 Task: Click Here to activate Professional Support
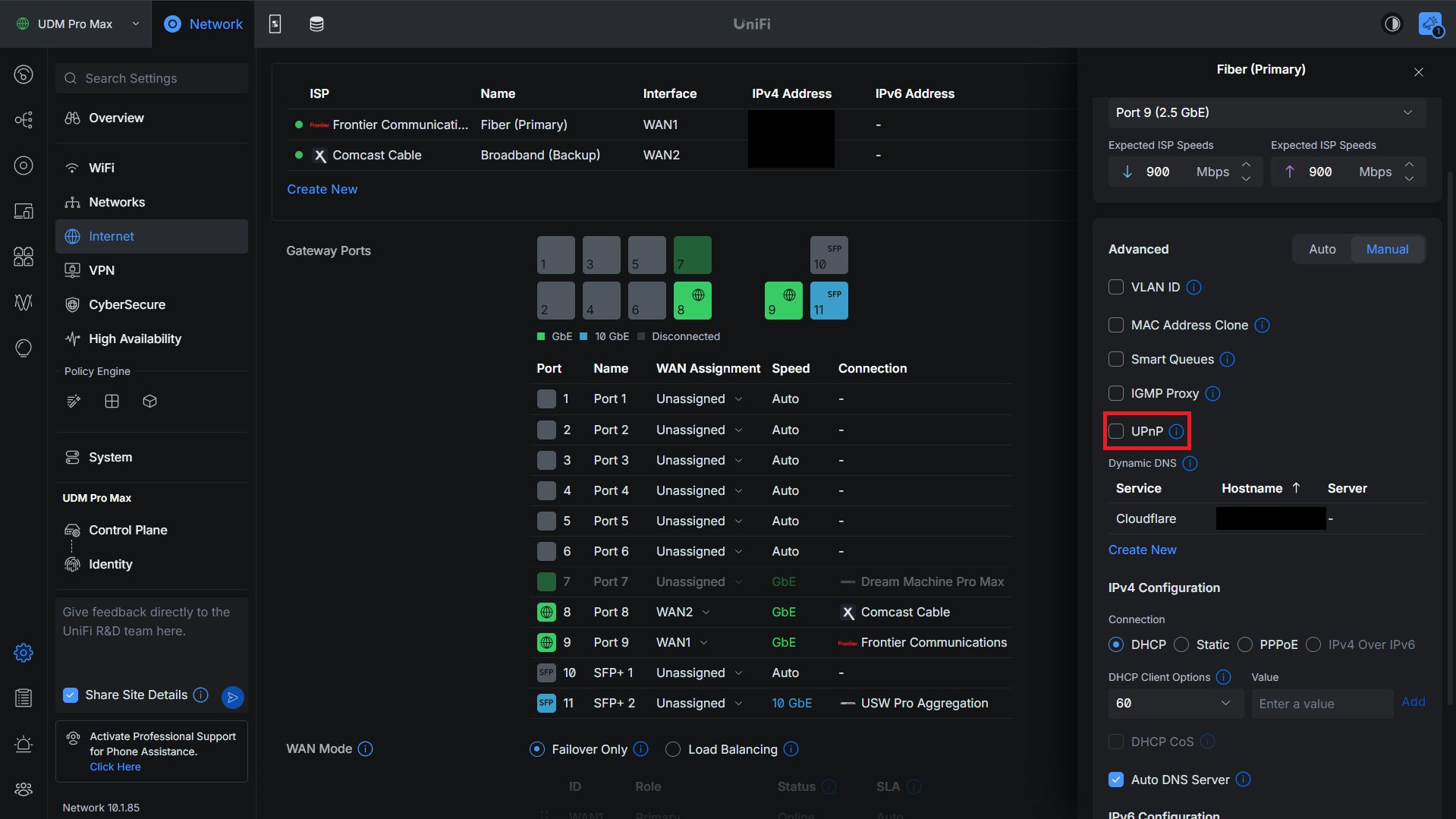pyautogui.click(x=115, y=767)
